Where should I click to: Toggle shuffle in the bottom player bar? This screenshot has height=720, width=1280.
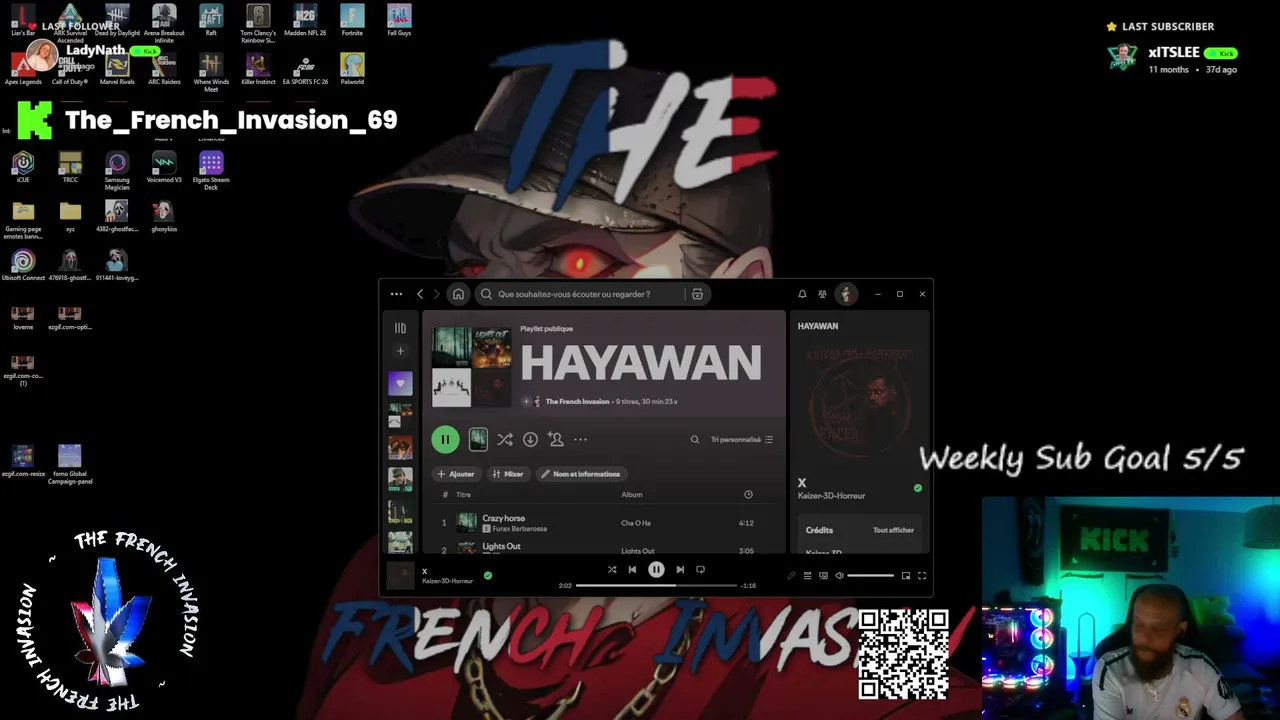tap(612, 570)
